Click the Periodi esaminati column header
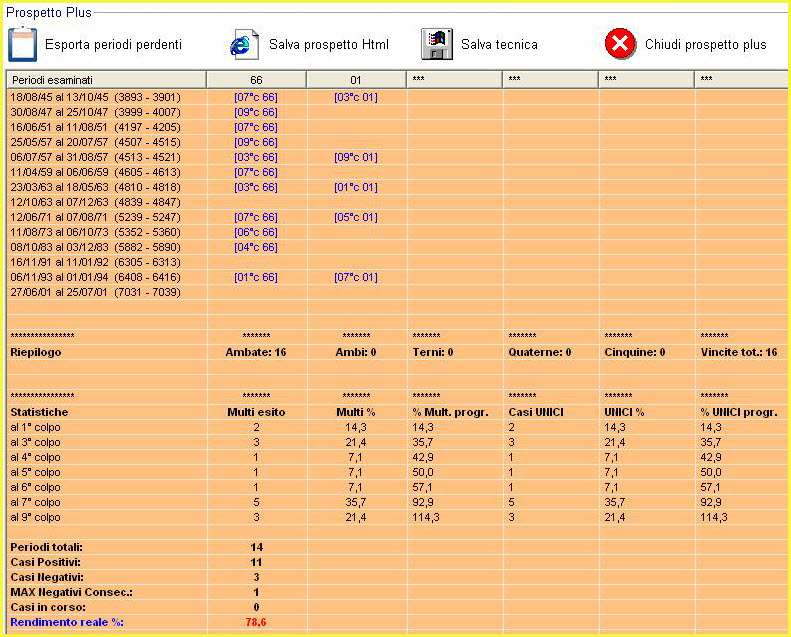Screen dimensions: 791x637 coord(106,80)
